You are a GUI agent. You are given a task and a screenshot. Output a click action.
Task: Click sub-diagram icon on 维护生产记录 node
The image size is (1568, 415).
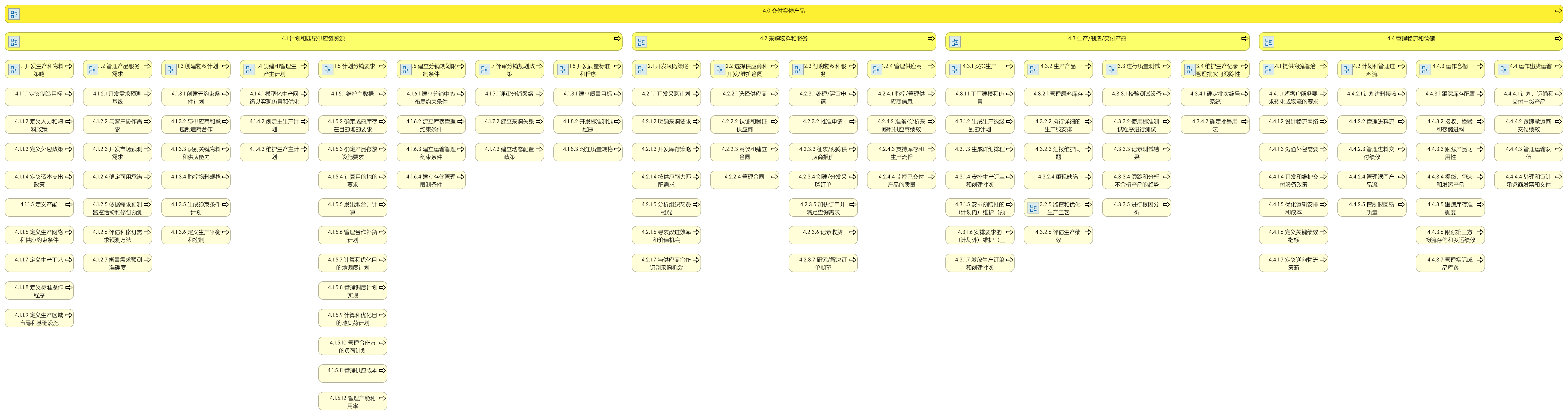[x=1190, y=69]
